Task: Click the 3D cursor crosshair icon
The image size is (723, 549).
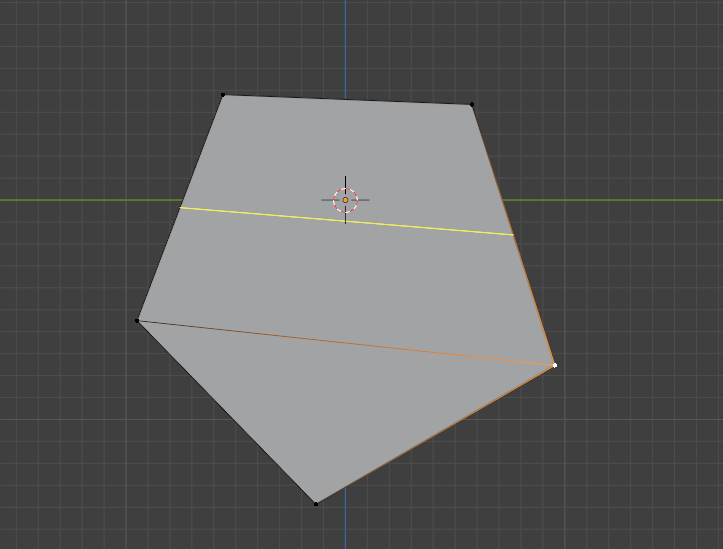Action: [x=345, y=200]
